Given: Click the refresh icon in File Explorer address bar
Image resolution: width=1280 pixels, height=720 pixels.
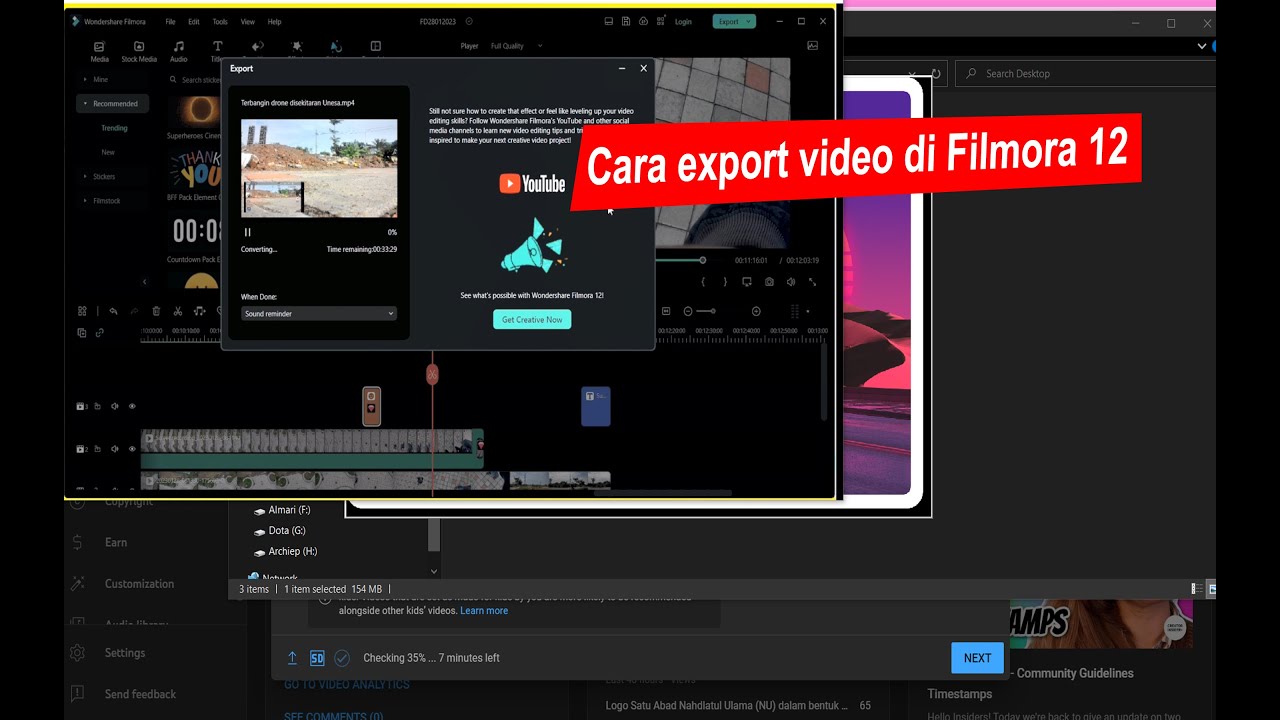Looking at the screenshot, I should coord(936,73).
